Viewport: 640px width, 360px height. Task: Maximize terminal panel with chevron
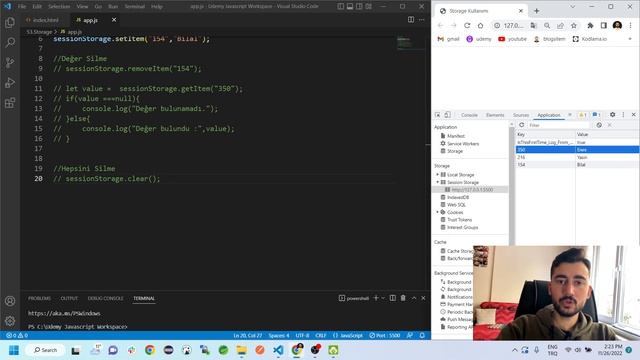click(413, 298)
